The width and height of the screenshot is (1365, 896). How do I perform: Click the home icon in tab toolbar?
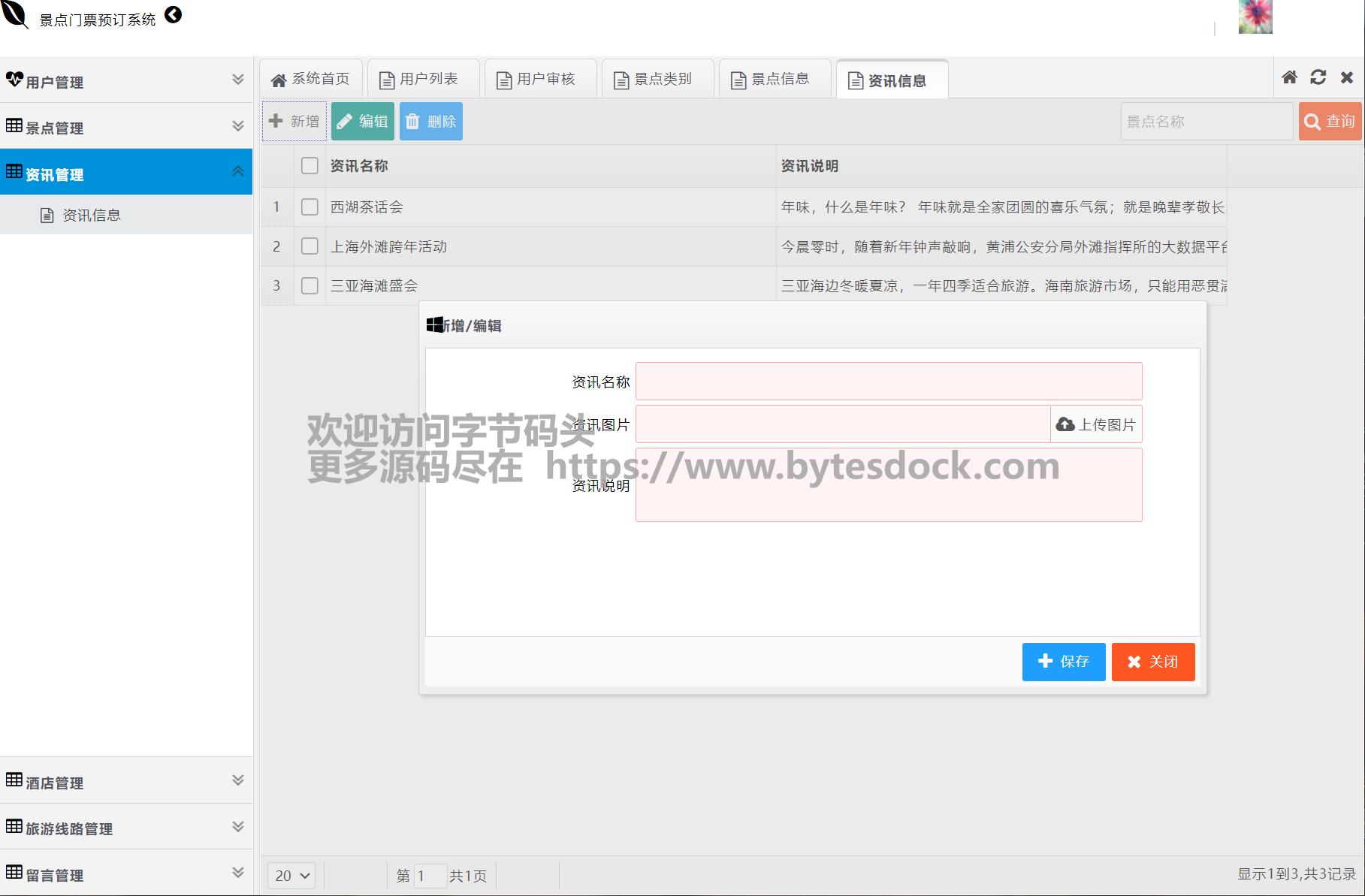pyautogui.click(x=1289, y=77)
